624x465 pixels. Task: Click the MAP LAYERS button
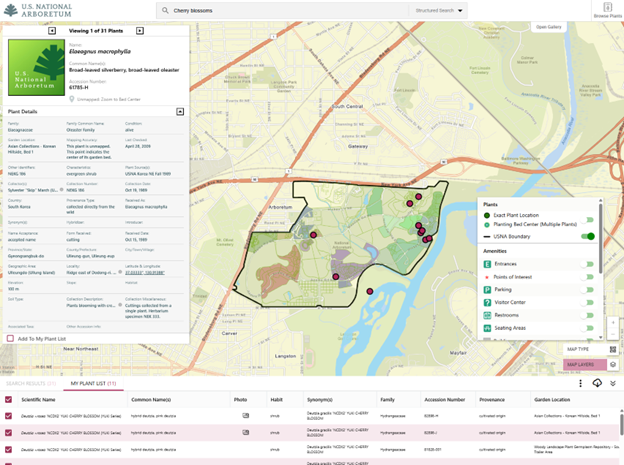coord(585,364)
